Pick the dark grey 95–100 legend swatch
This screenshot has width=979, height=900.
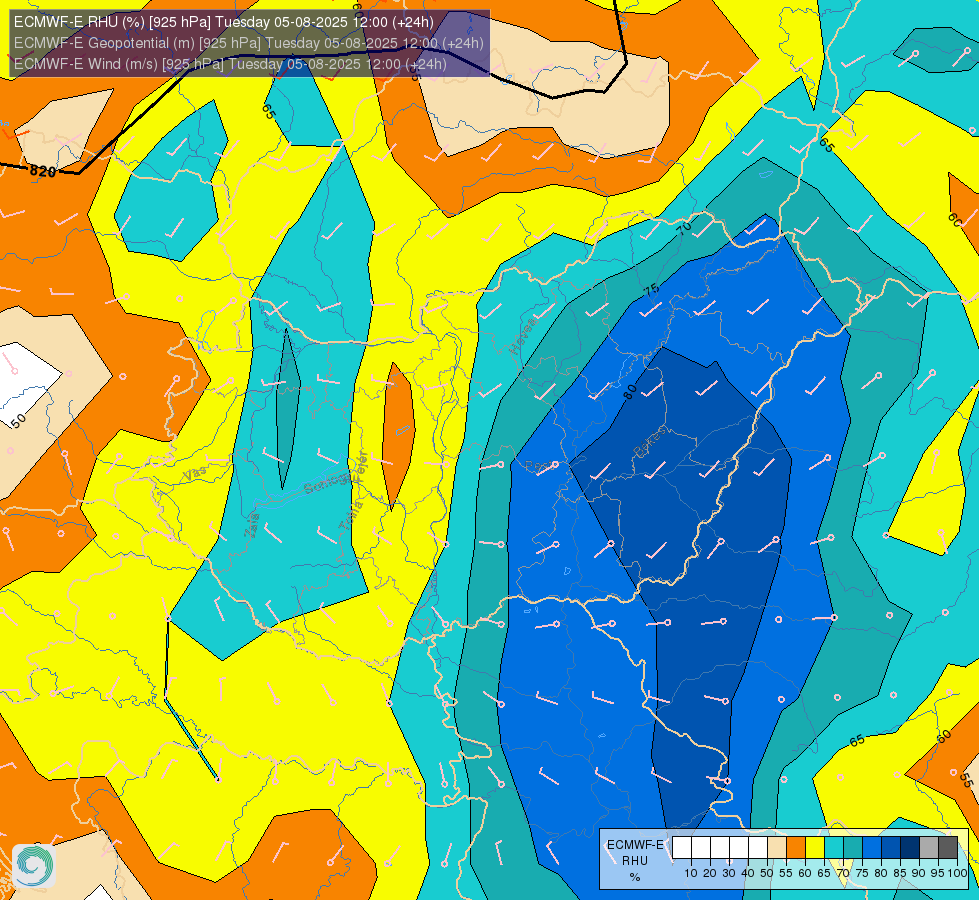948,848
